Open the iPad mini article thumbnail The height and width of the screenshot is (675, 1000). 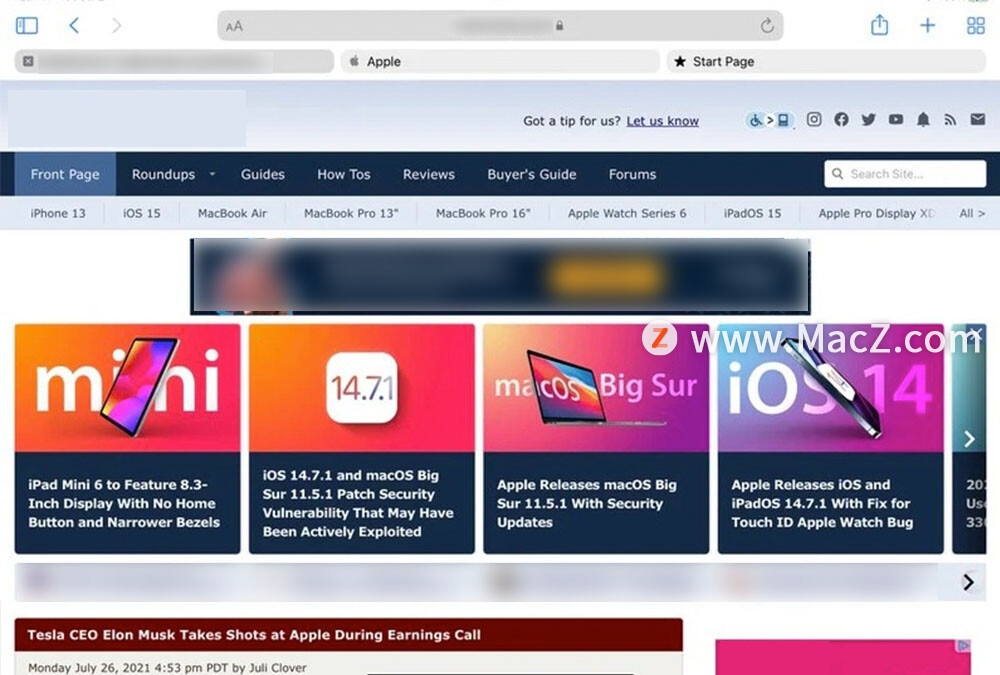tap(128, 388)
